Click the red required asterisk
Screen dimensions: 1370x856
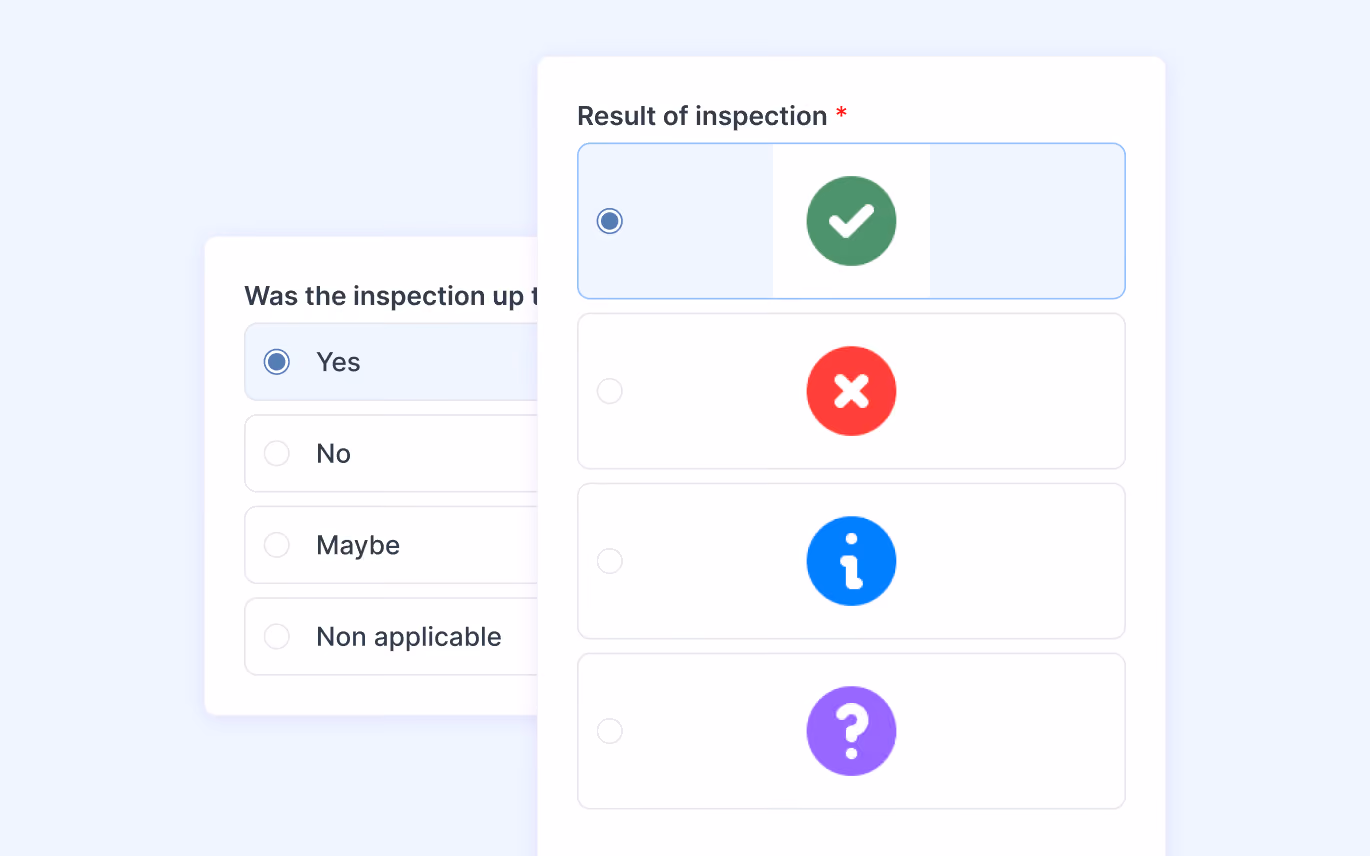[x=841, y=113]
